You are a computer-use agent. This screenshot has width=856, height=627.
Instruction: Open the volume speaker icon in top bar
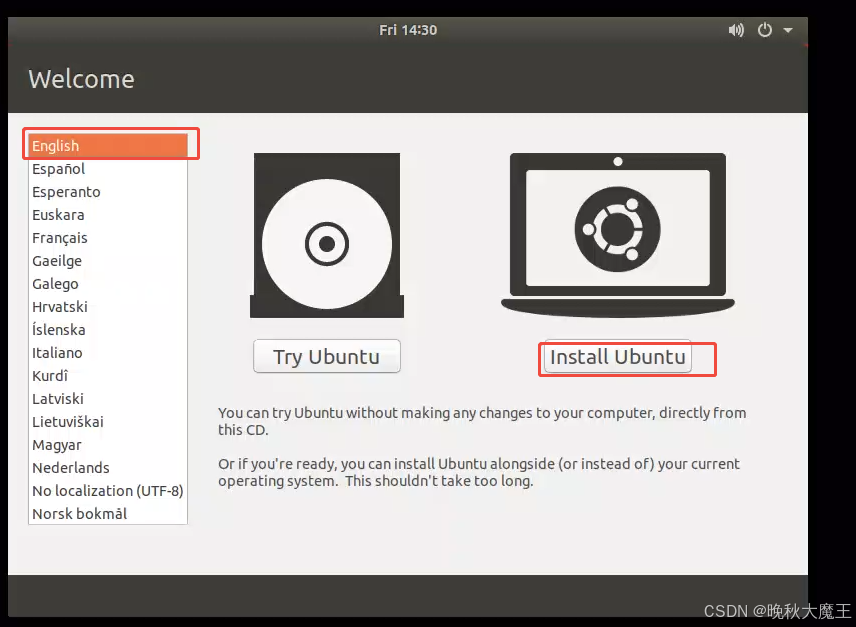[x=736, y=30]
